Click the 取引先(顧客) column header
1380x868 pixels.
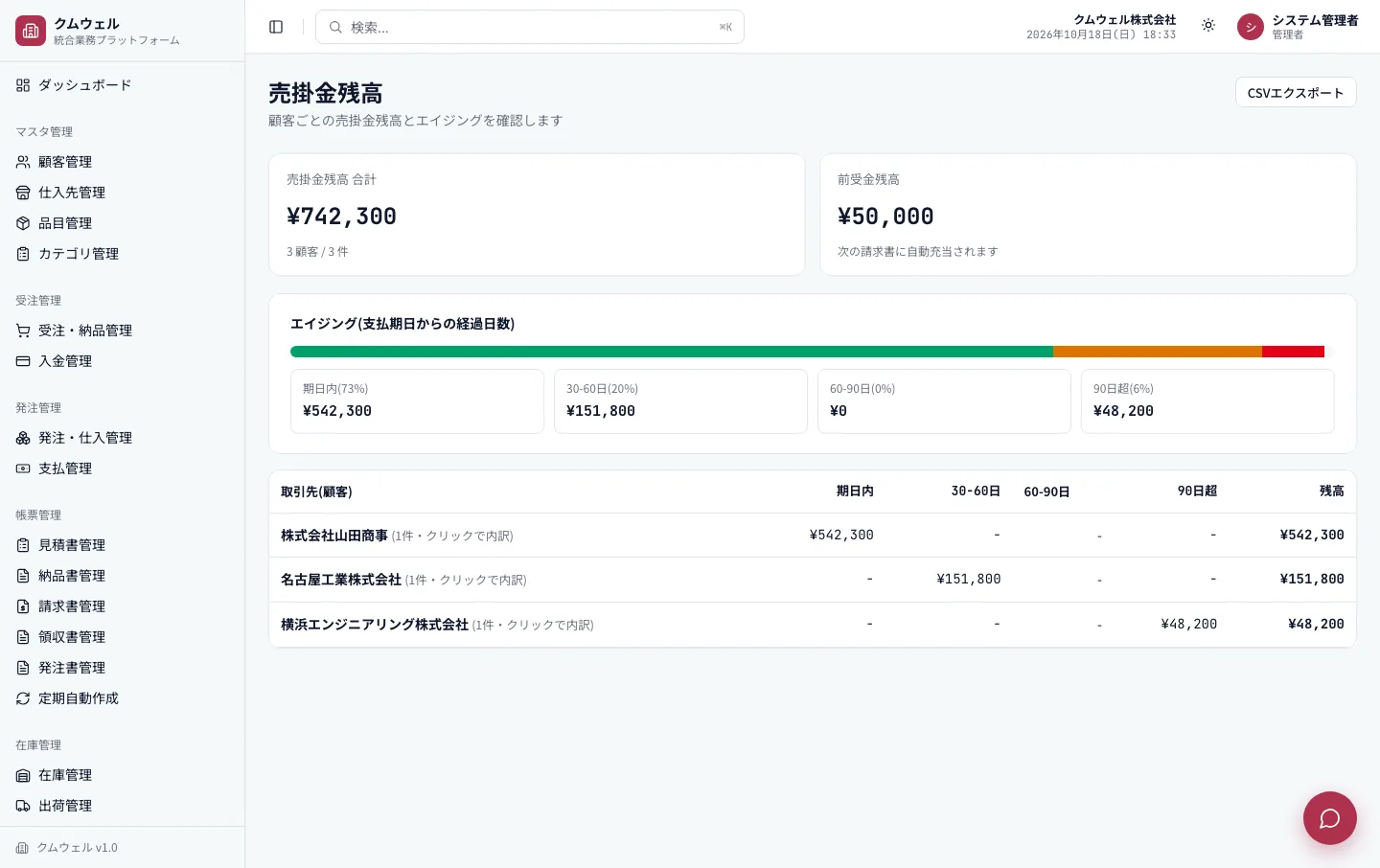pos(316,491)
